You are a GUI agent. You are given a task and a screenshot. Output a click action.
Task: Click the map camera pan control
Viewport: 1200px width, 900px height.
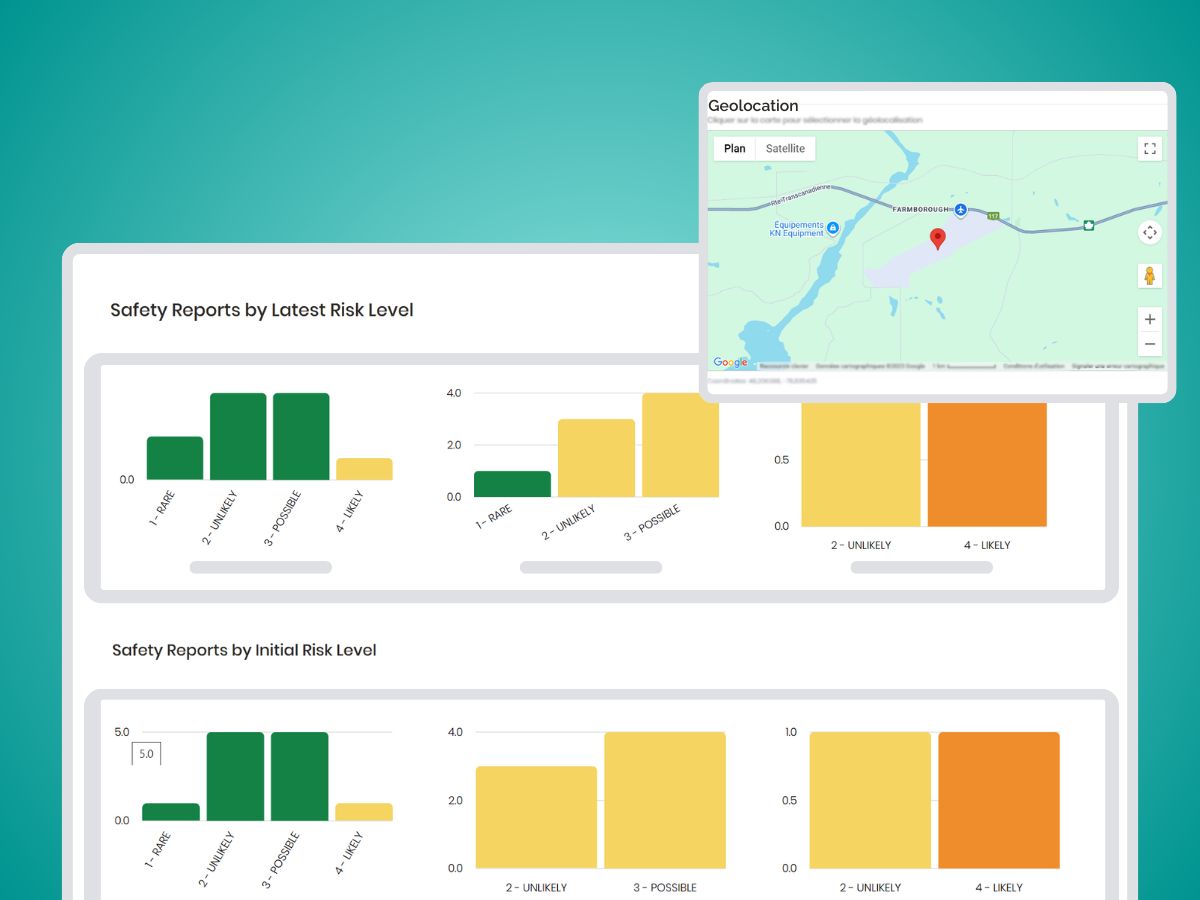click(x=1150, y=233)
